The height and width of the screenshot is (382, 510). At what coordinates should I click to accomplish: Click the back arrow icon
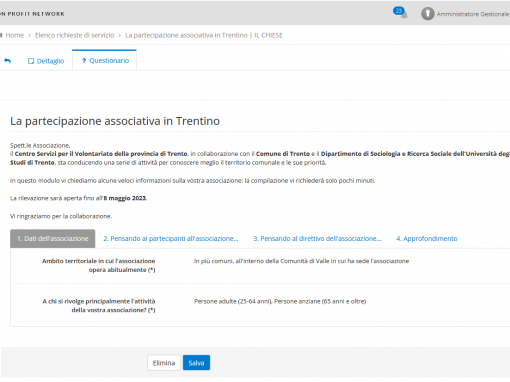click(x=8, y=61)
